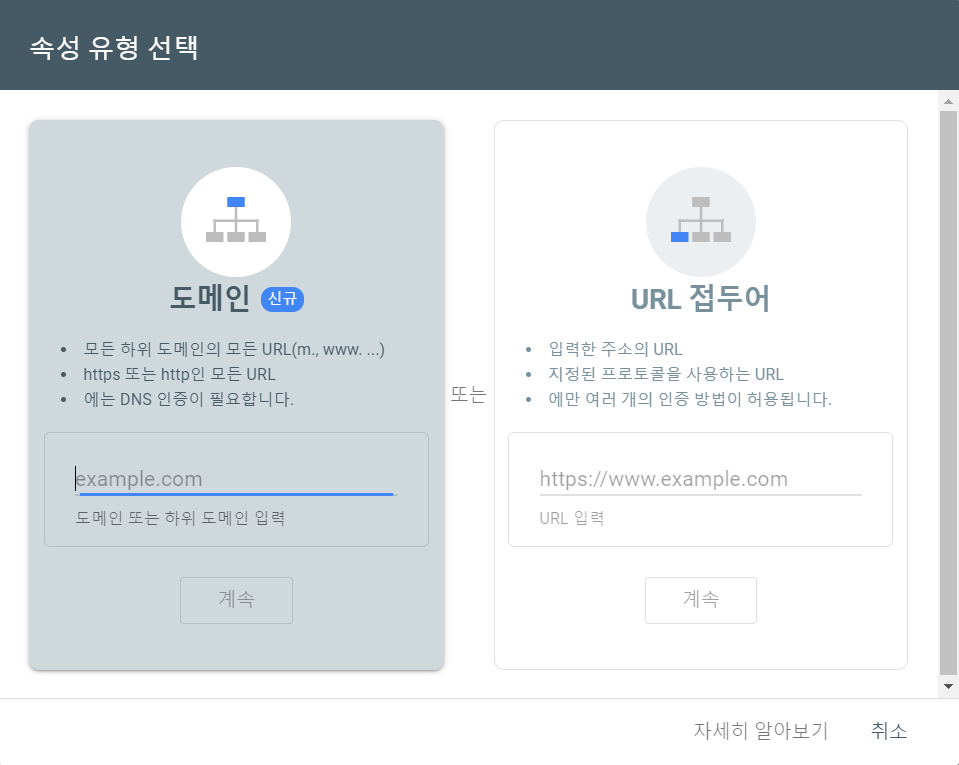Viewport: 959px width, 765px height.
Task: Open the 자세히 알아보기 link
Action: pyautogui.click(x=761, y=731)
